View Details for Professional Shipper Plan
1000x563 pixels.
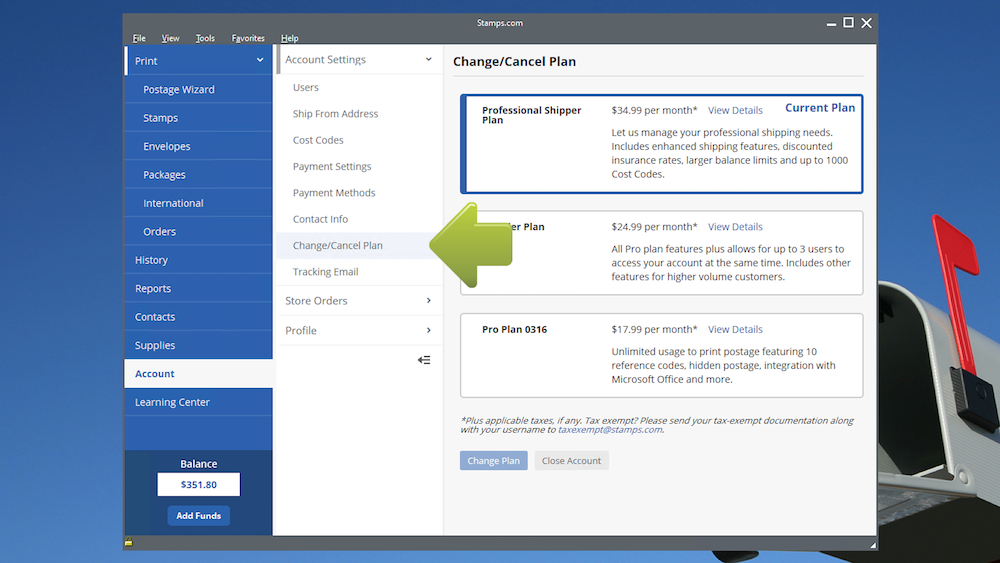(x=735, y=111)
